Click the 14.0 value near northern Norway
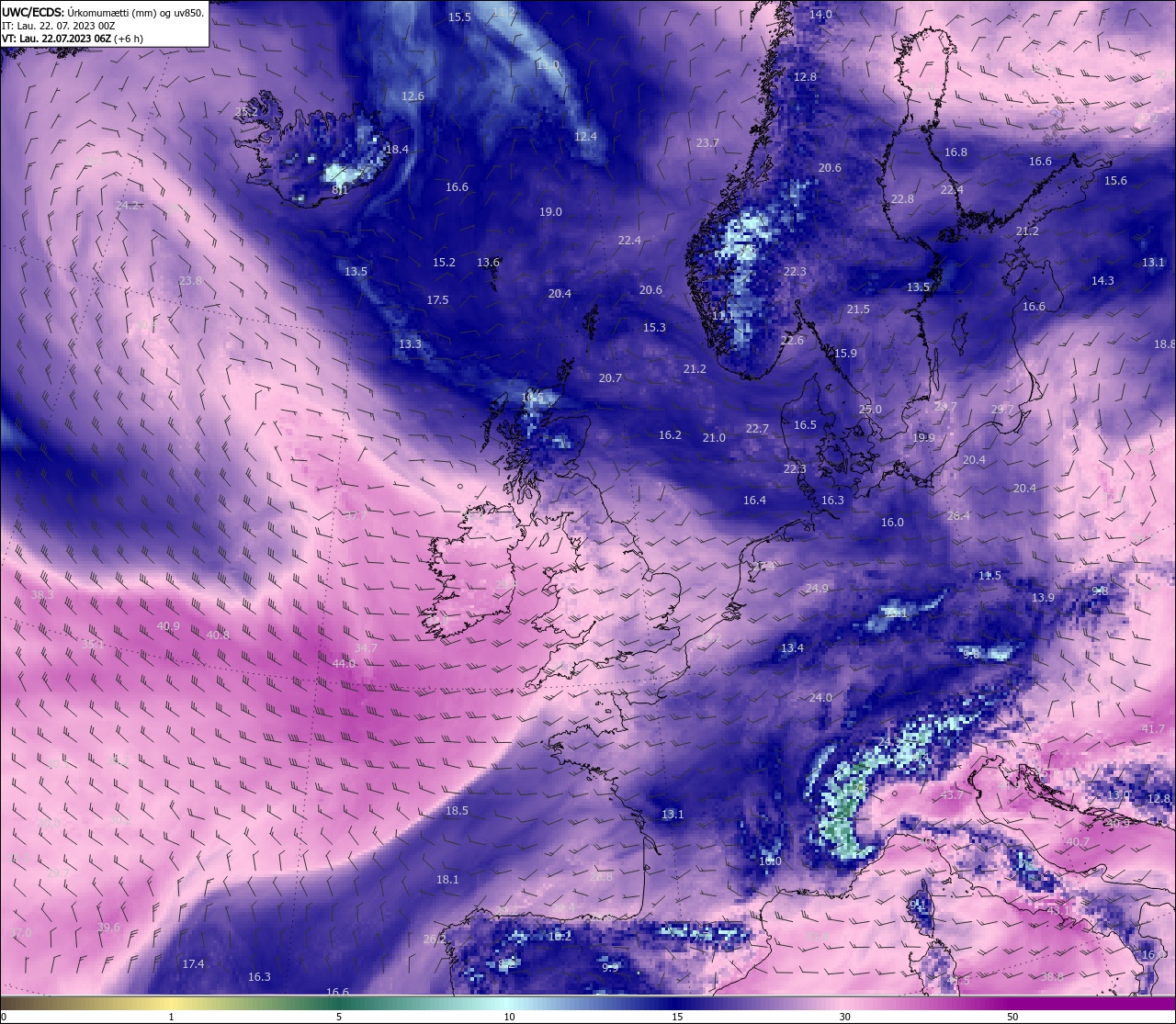 tap(820, 15)
